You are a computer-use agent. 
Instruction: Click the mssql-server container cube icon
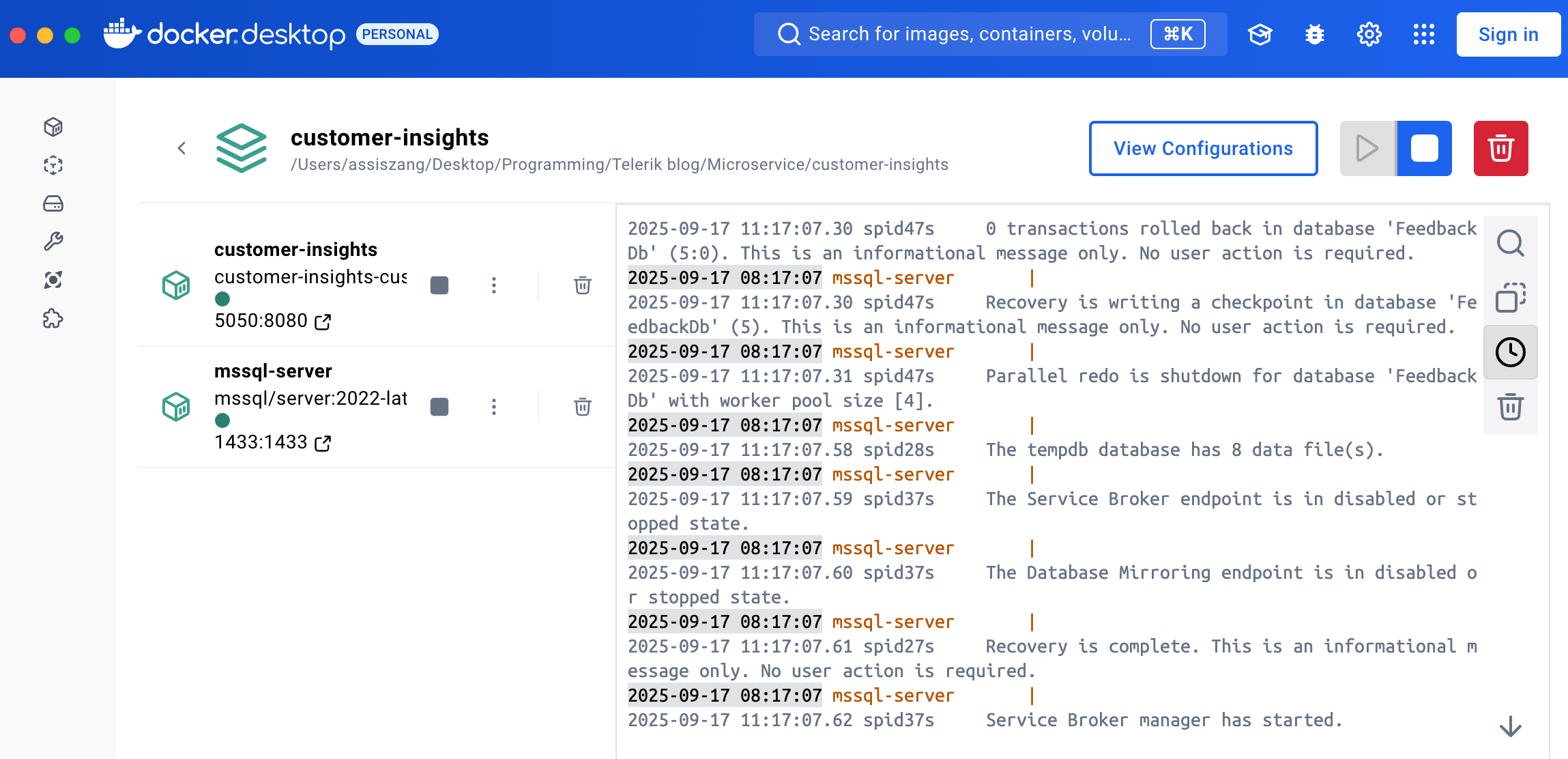[176, 407]
